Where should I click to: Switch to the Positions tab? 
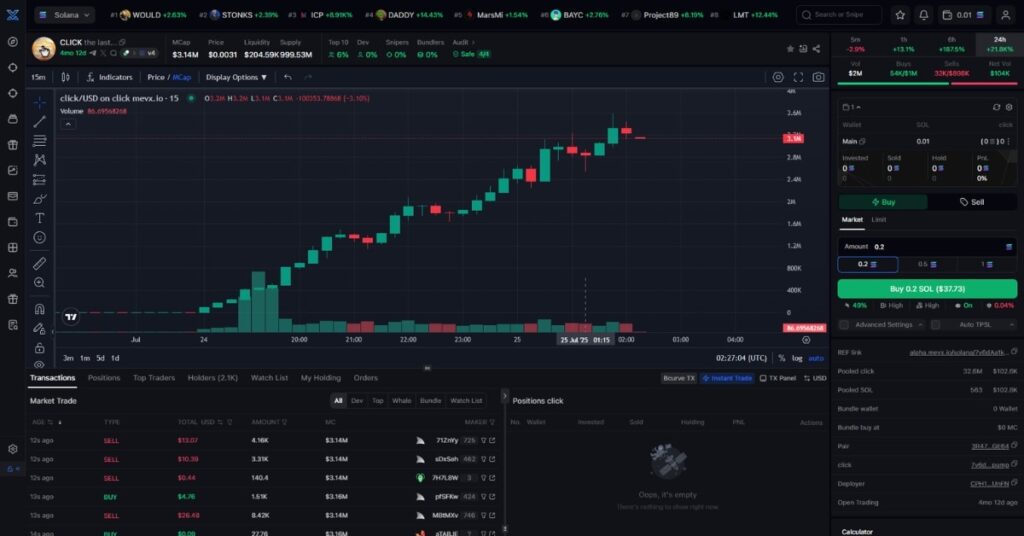pyautogui.click(x=104, y=378)
